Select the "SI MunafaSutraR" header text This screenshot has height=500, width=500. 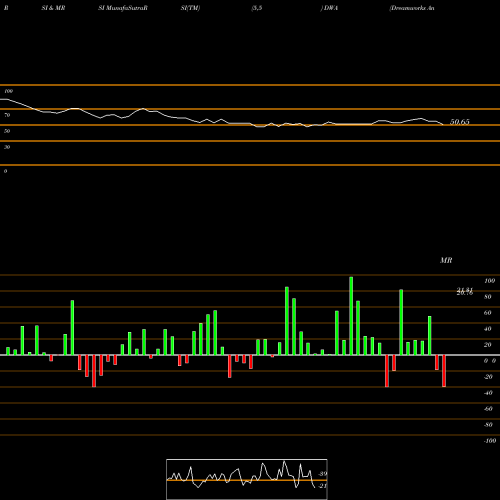click(123, 8)
